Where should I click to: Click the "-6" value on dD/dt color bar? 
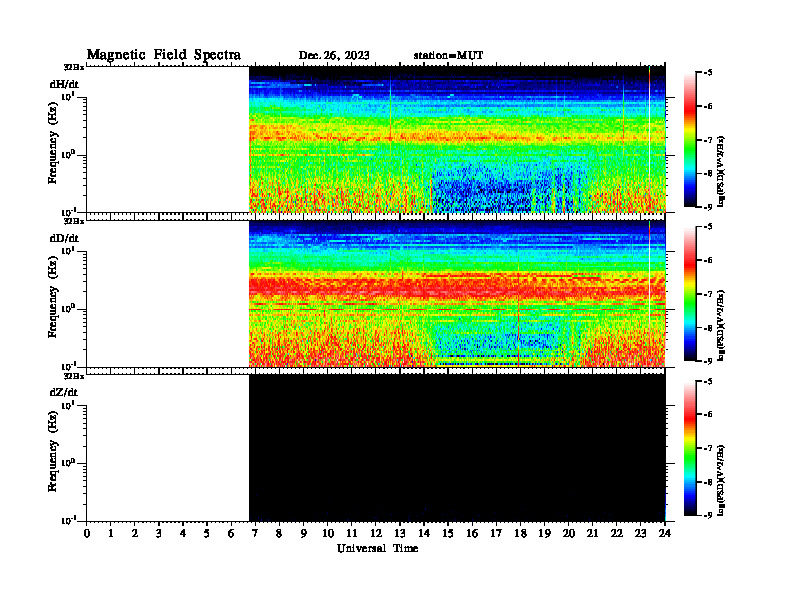(708, 260)
